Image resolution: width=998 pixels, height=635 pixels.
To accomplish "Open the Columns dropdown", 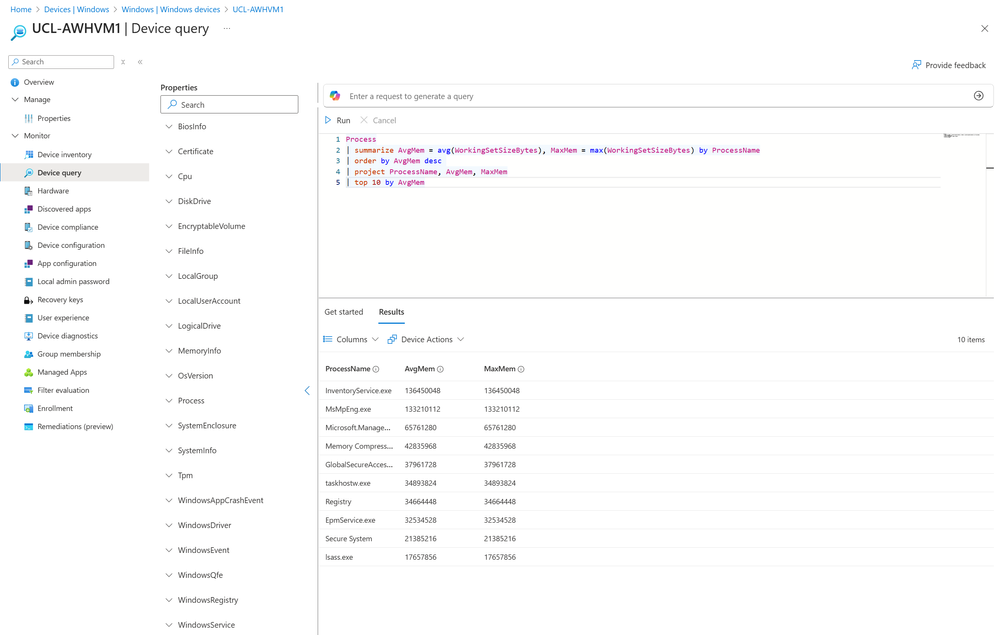I will (351, 339).
